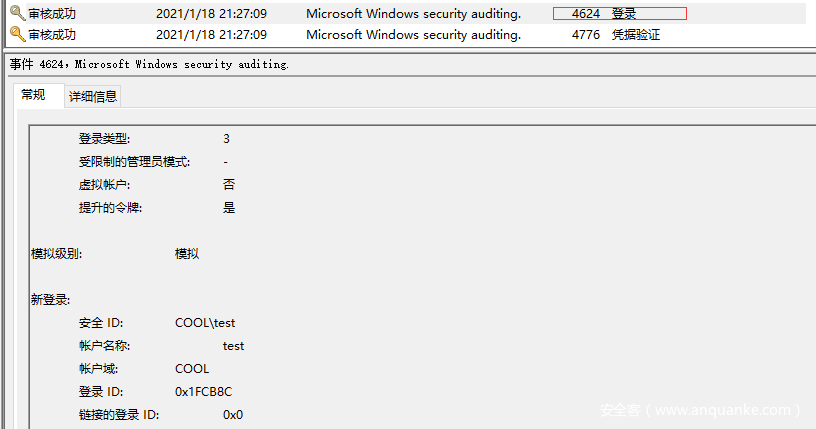
Task: Click the 帐户名称 test value
Action: (x=233, y=346)
